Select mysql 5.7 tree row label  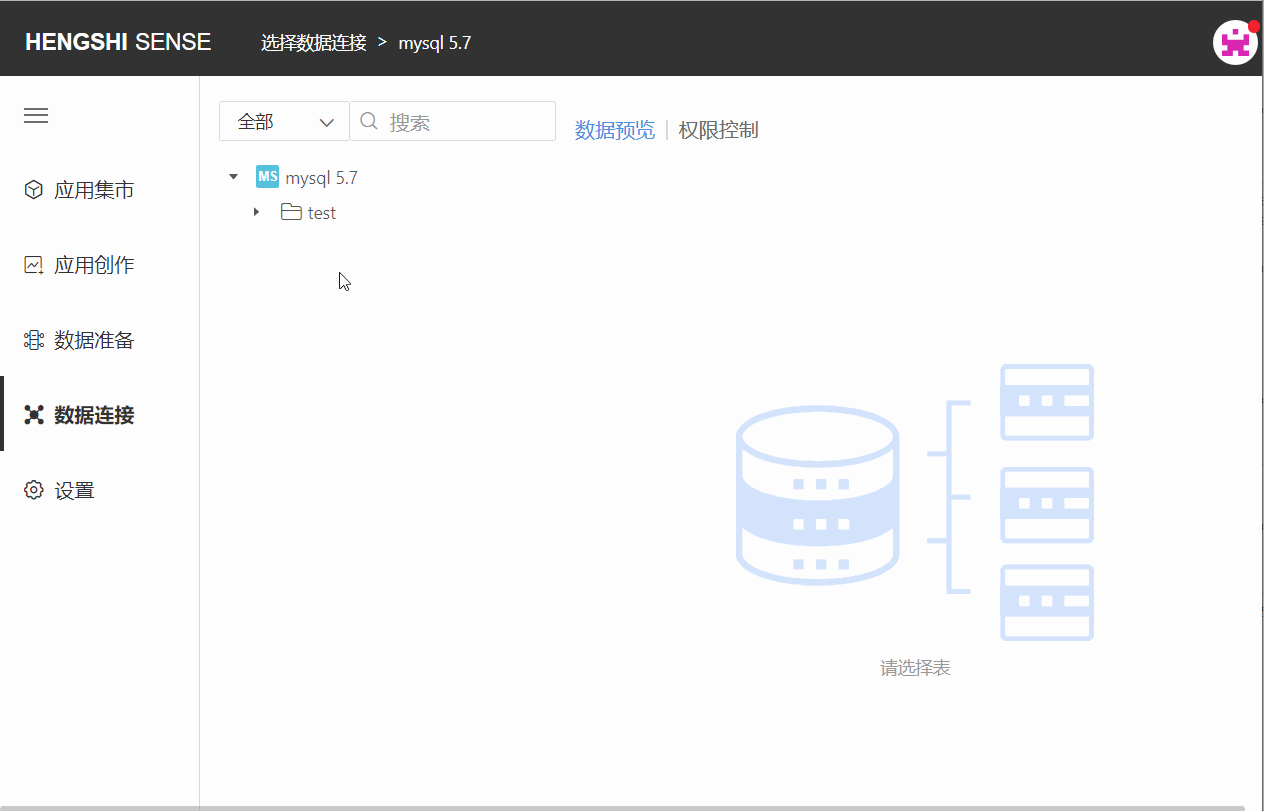pos(321,178)
